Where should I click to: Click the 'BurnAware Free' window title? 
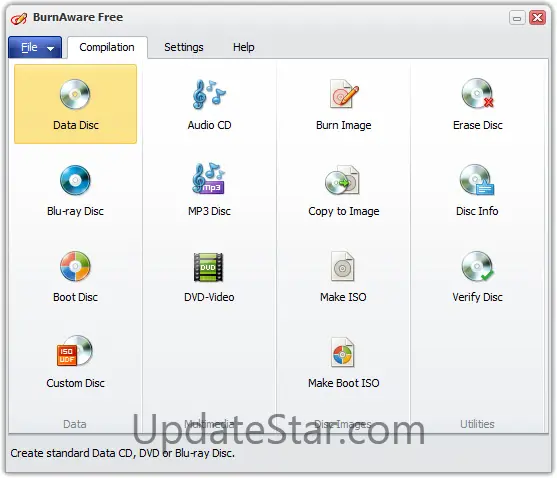point(78,17)
